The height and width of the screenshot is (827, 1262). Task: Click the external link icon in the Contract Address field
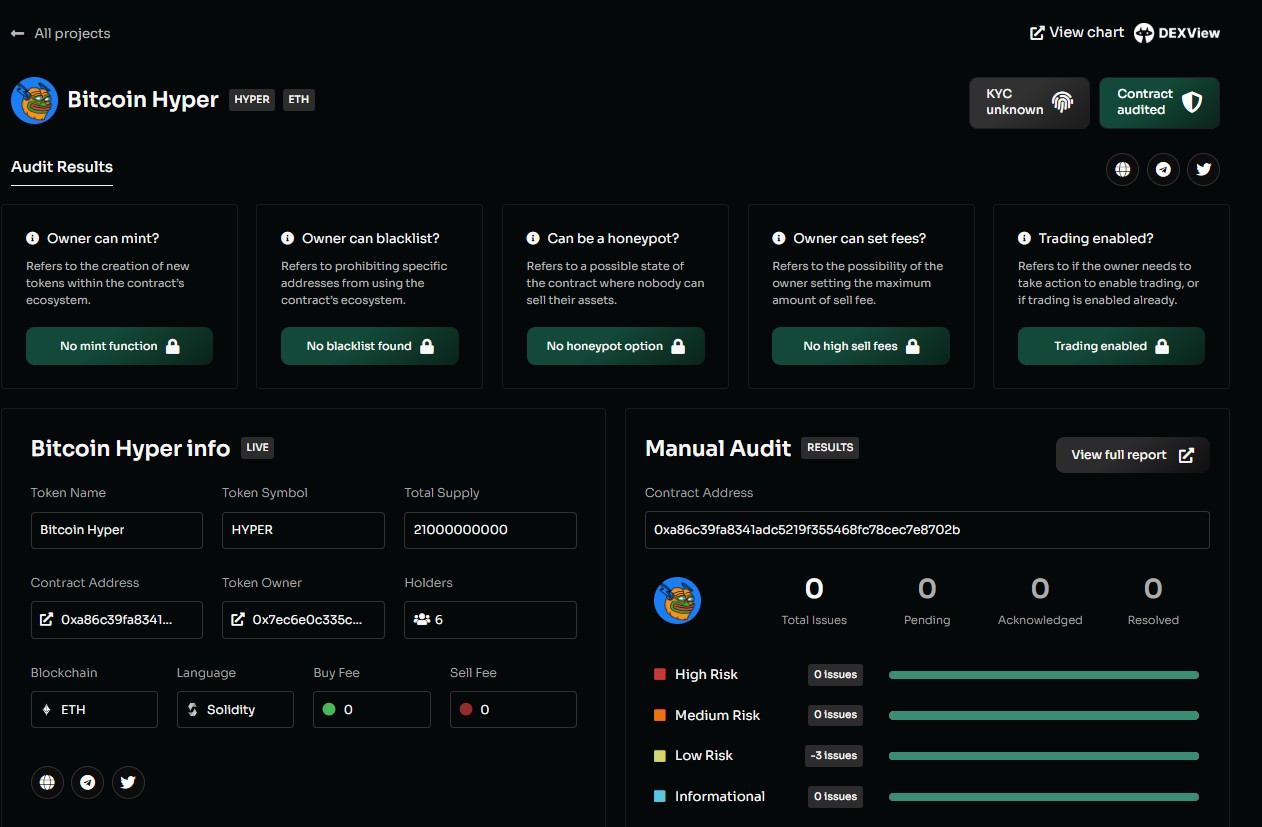pyautogui.click(x=46, y=620)
